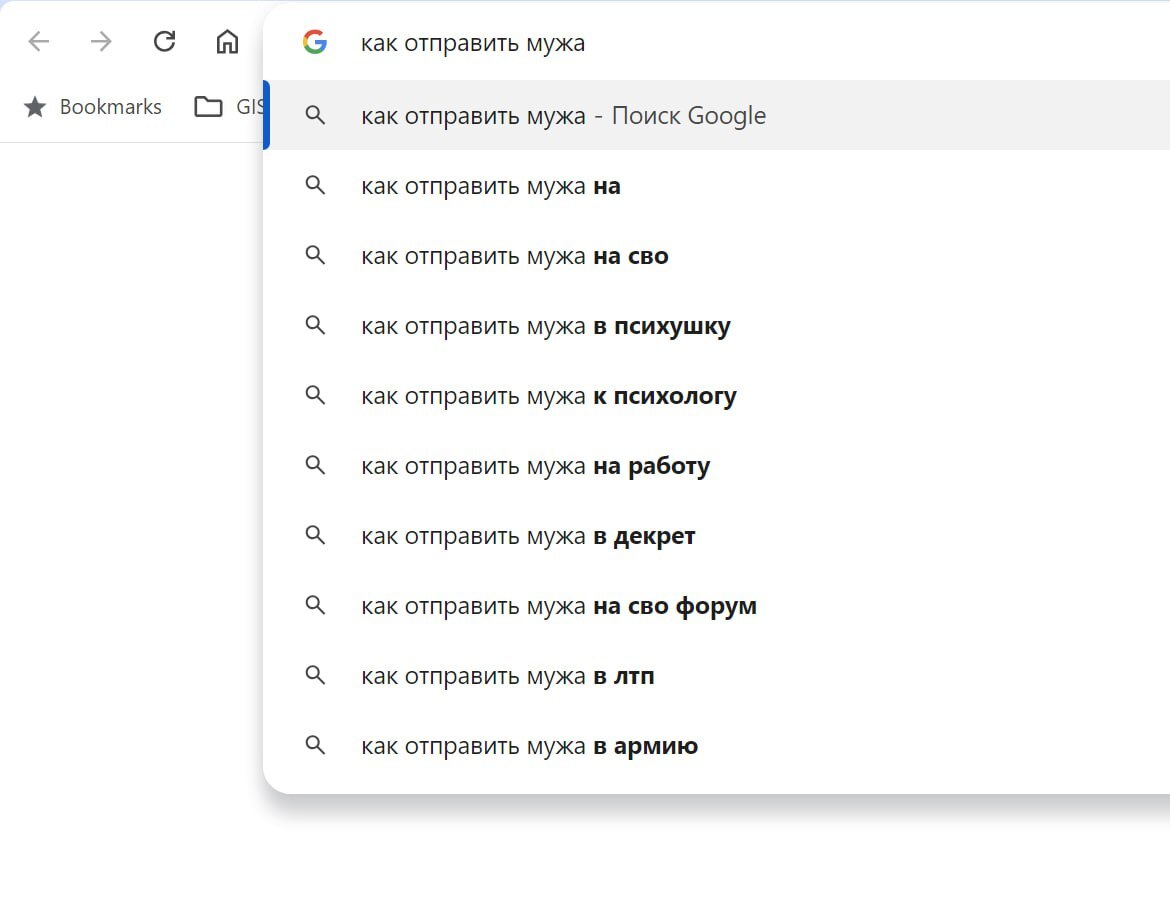Click the Bookmarks star icon

(35, 107)
